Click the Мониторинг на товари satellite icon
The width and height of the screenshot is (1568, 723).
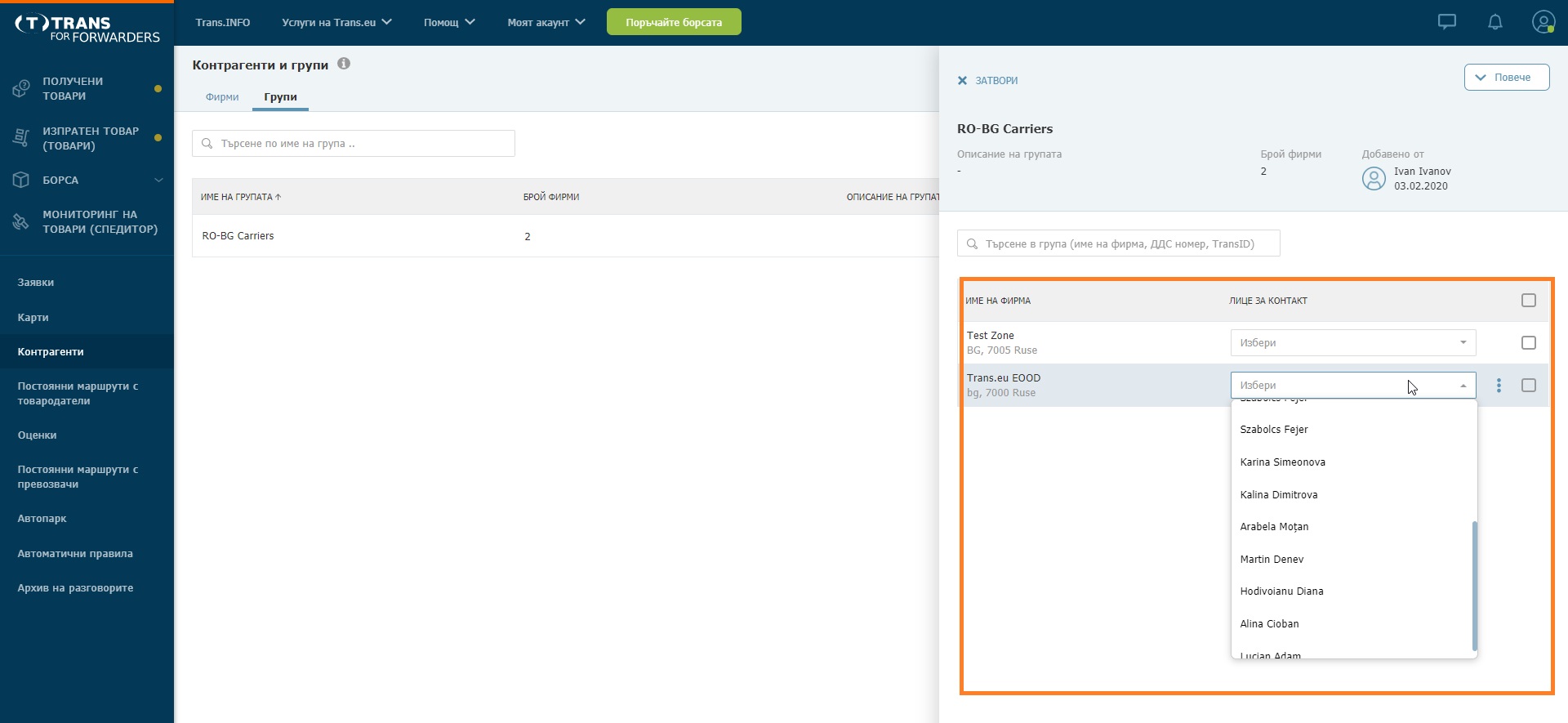[x=21, y=221]
